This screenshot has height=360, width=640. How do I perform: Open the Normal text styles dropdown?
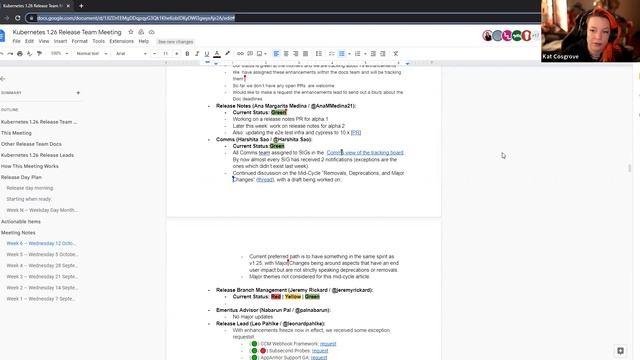coord(92,53)
